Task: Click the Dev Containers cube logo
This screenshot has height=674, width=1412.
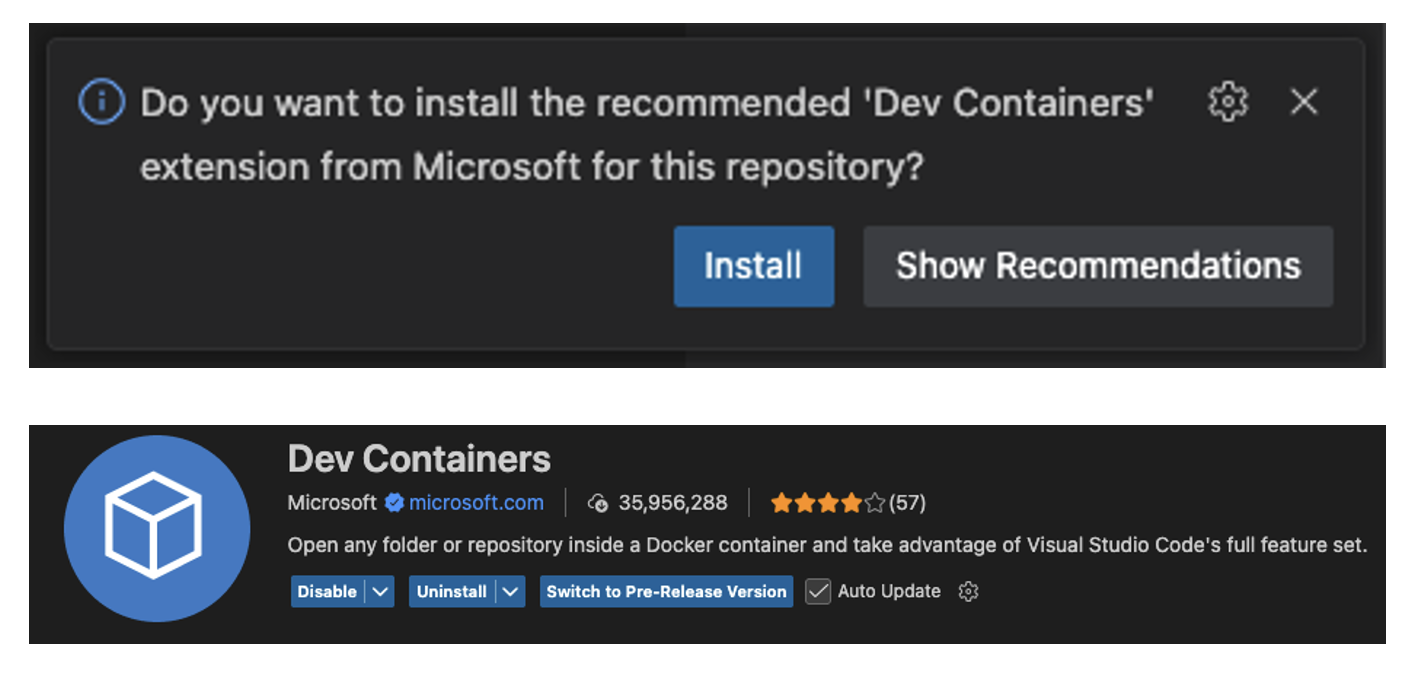Action: click(157, 527)
